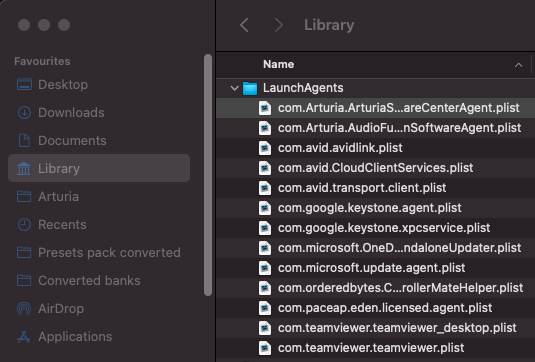This screenshot has width=535, height=362.
Task: Click the com.google.keystone.agent.plist file icon
Action: [265, 208]
